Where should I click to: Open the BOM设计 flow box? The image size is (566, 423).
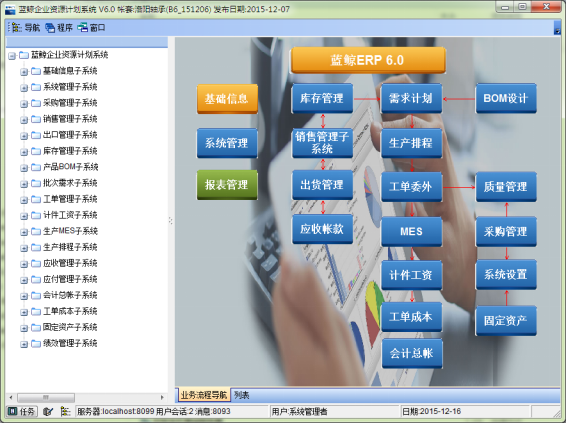506,98
